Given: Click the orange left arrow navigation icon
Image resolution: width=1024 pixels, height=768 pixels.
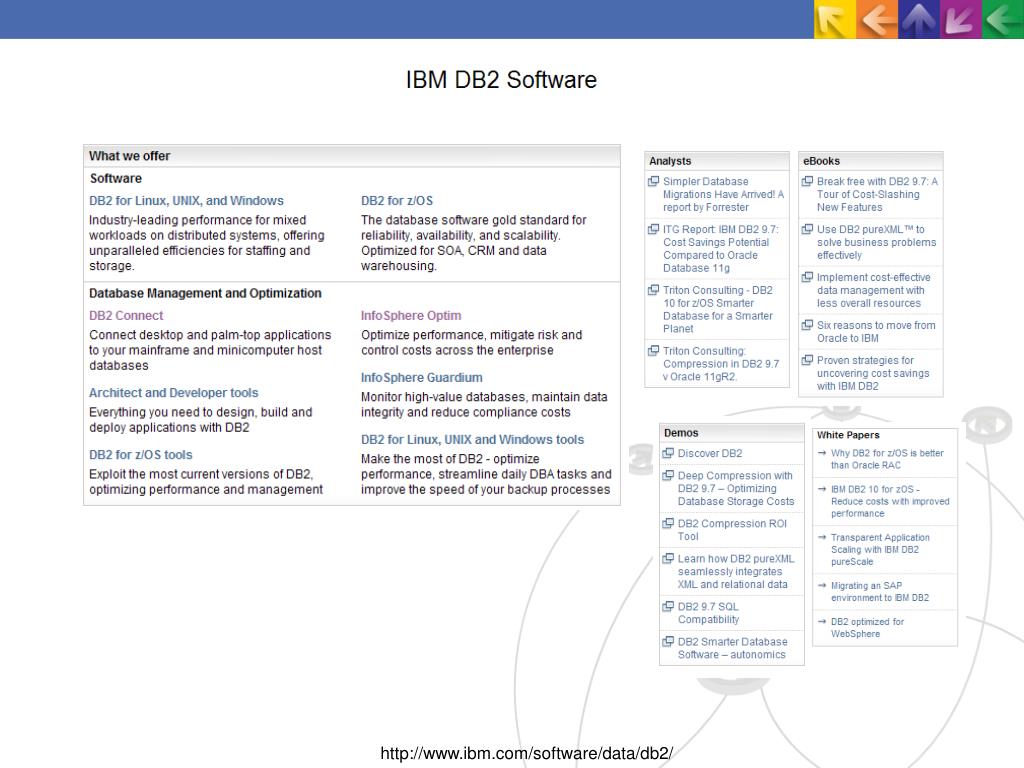Looking at the screenshot, I should pyautogui.click(x=876, y=19).
